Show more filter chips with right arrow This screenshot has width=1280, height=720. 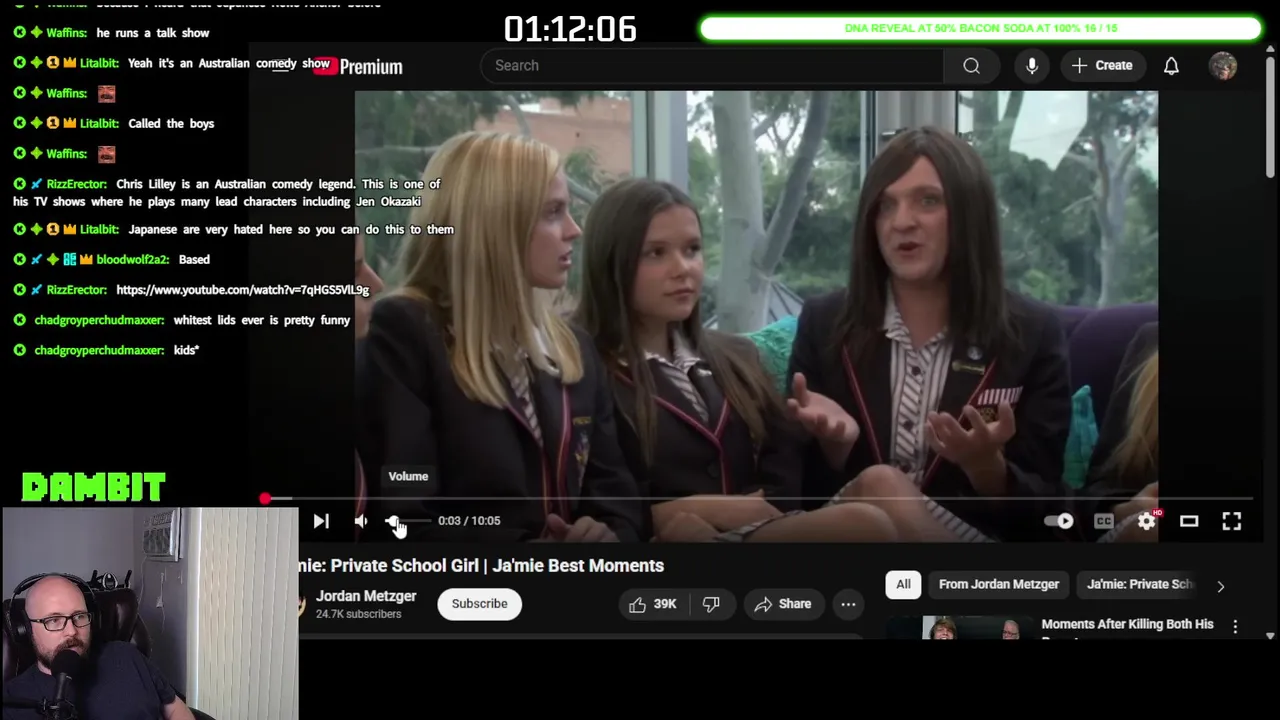click(1220, 586)
